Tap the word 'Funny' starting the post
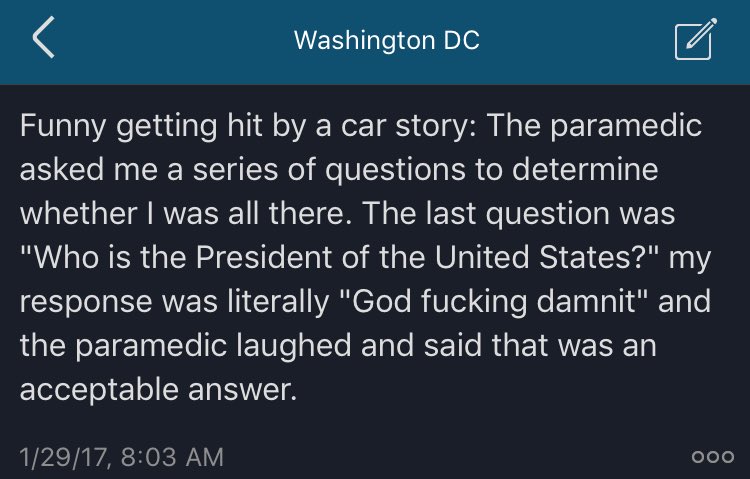Image resolution: width=750 pixels, height=479 pixels. (62, 126)
